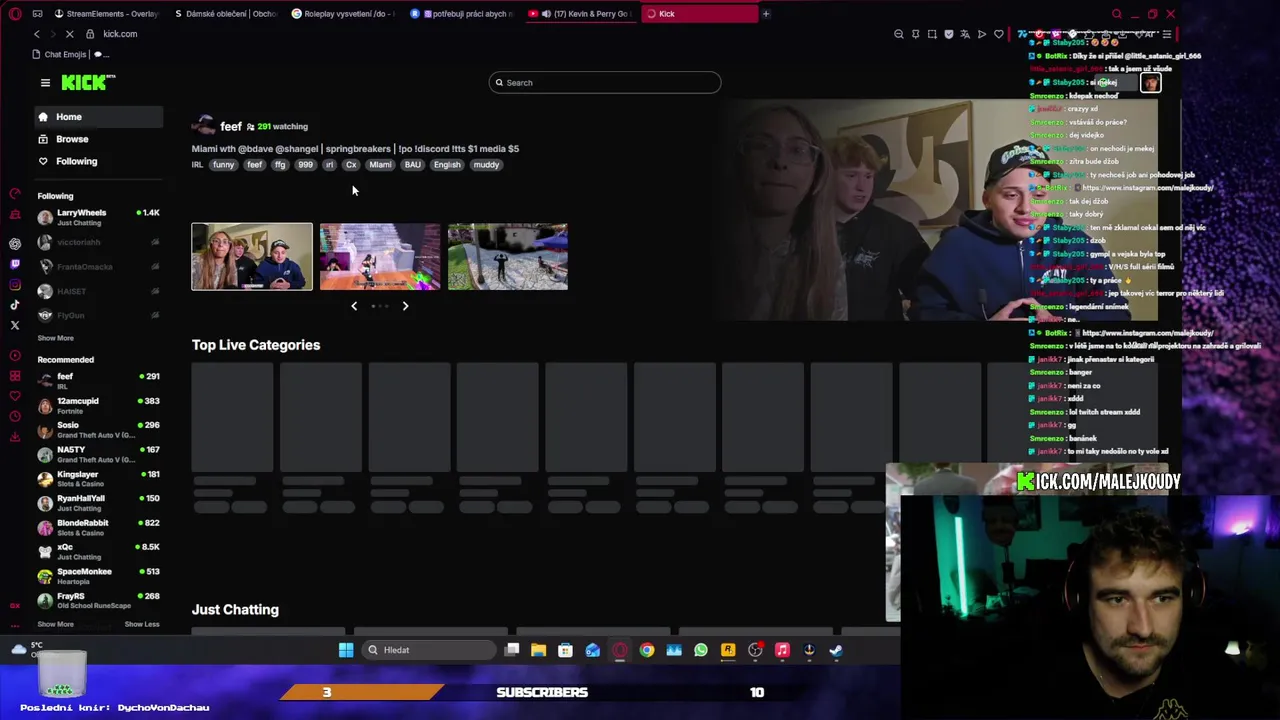1280x720 pixels.
Task: Switch to Roleplay vysvetleni Google tab
Action: 343,14
